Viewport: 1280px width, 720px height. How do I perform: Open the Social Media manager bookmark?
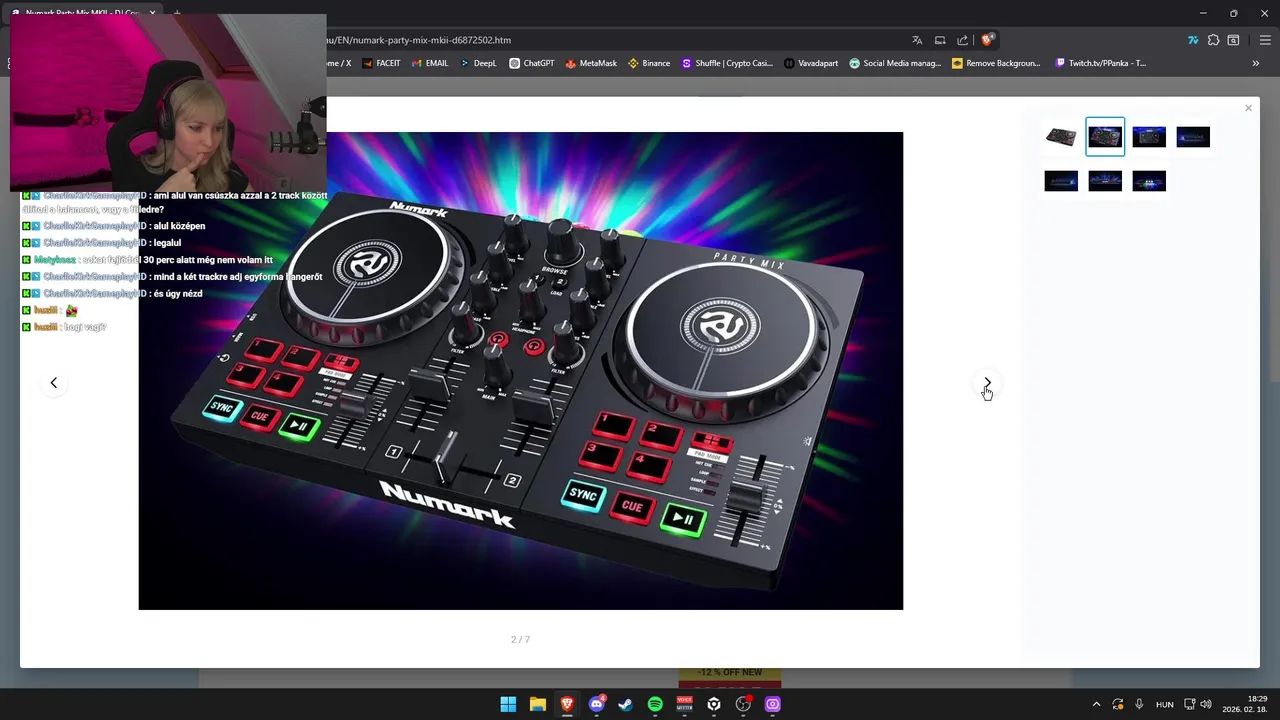(895, 63)
